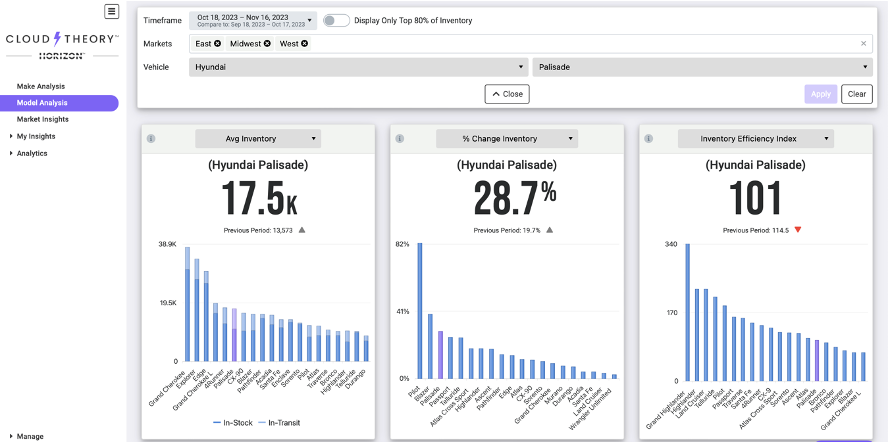The image size is (888, 442).
Task: Click the Timeframe label
Action: click(x=163, y=21)
